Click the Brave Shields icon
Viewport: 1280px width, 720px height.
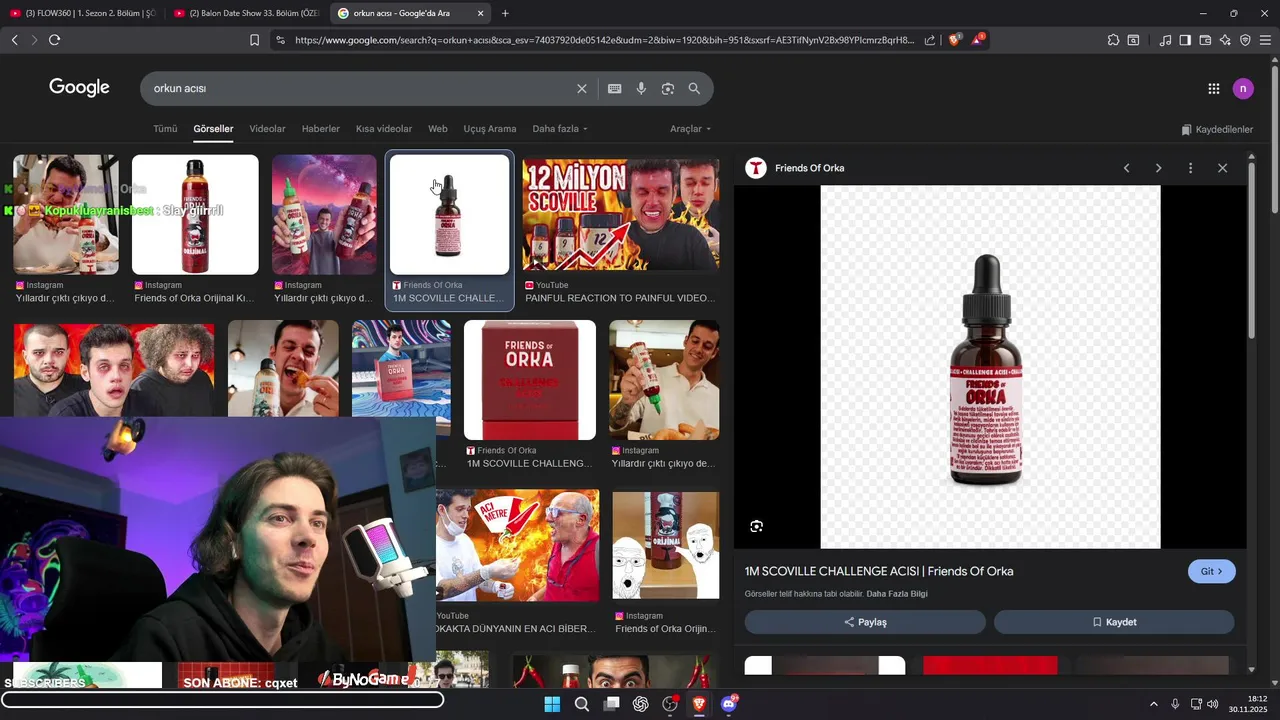click(x=954, y=40)
